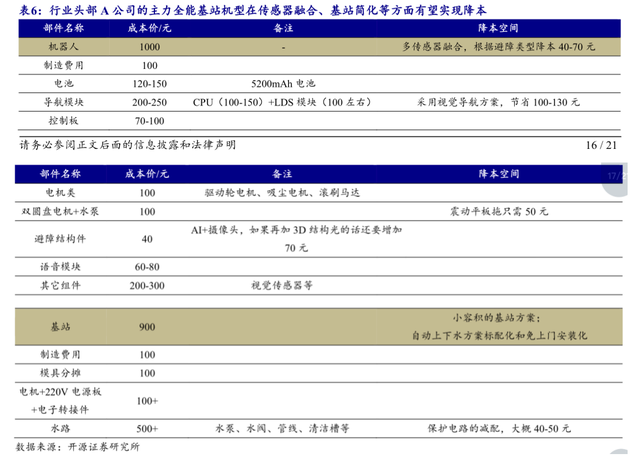Click the 请务必参阅正文后面的信息披露 disclaimer line
Screen dimensions: 640x464
tap(128, 145)
